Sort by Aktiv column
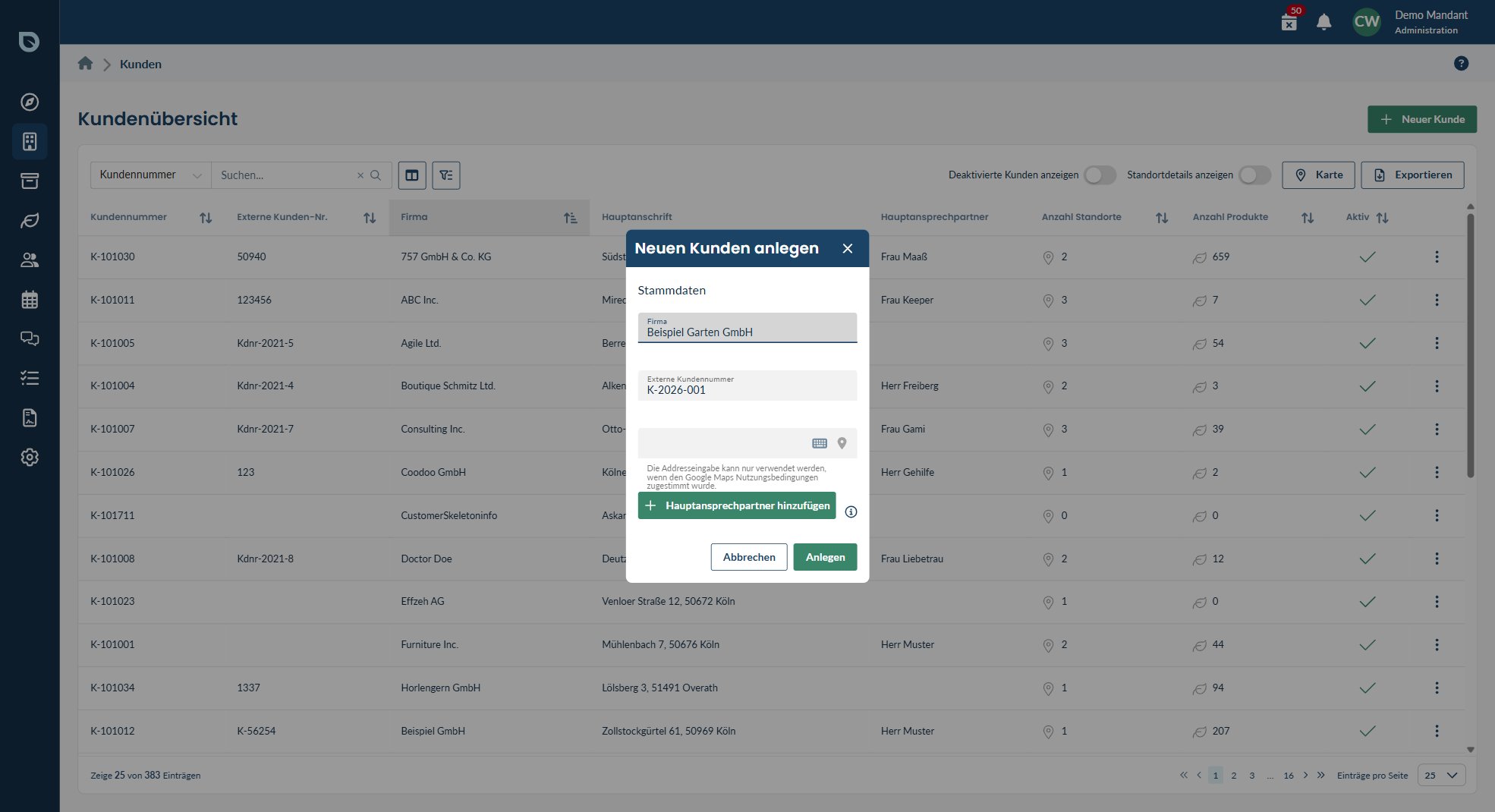The width and height of the screenshot is (1495, 812). tap(1383, 218)
